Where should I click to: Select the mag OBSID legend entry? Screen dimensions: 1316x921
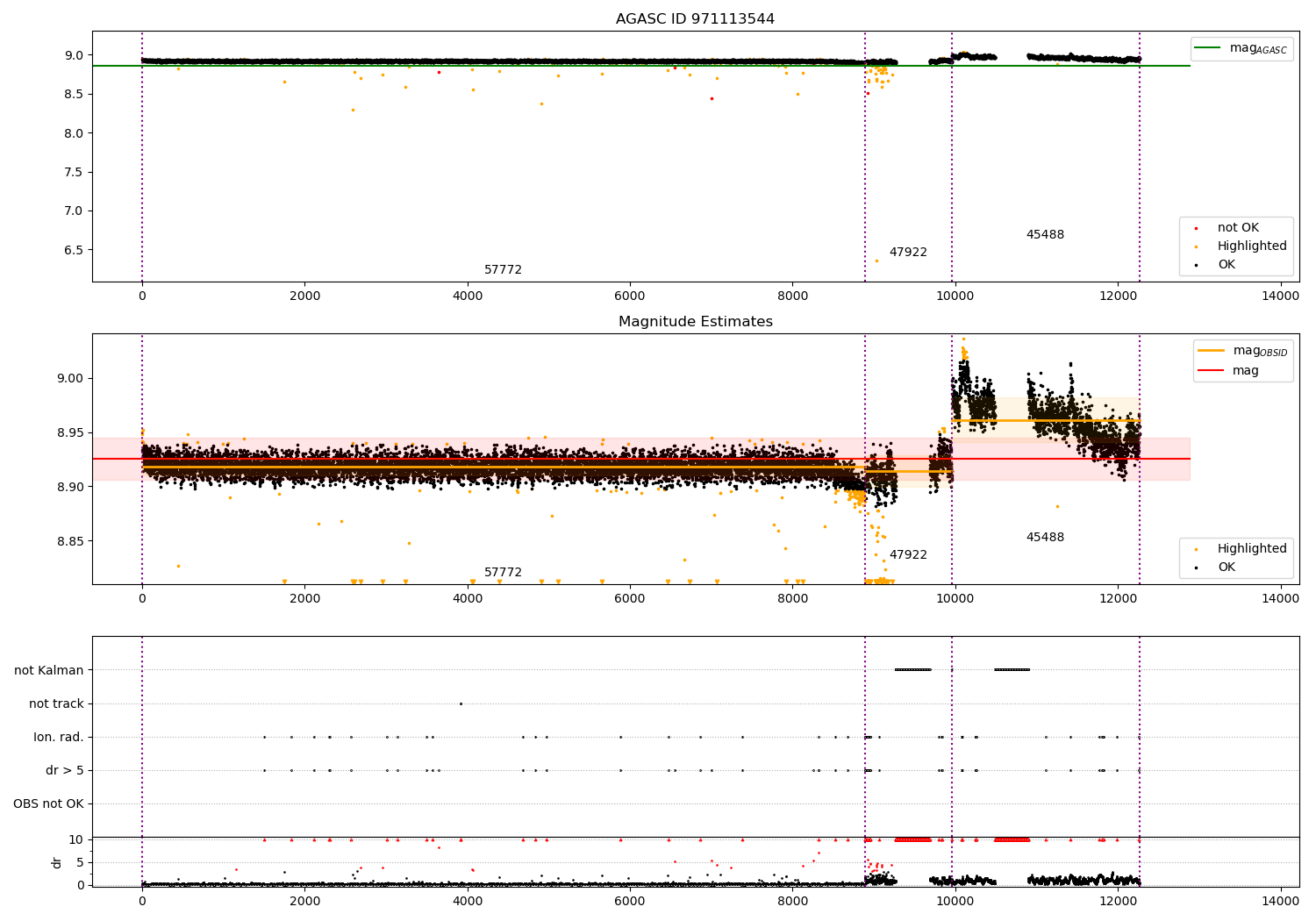pos(1242,351)
